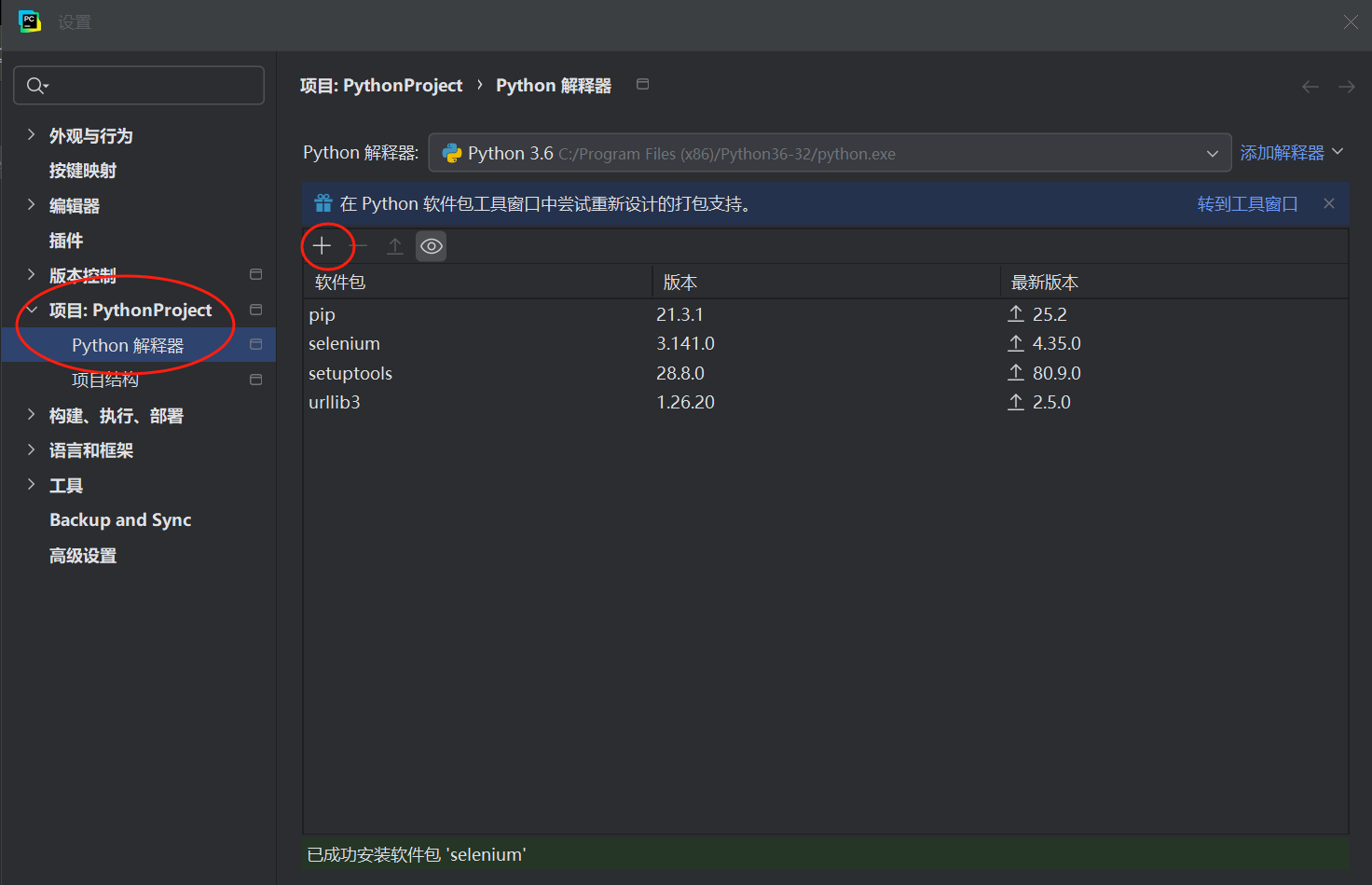Click the Python 解释器 breadcrumb

point(554,86)
